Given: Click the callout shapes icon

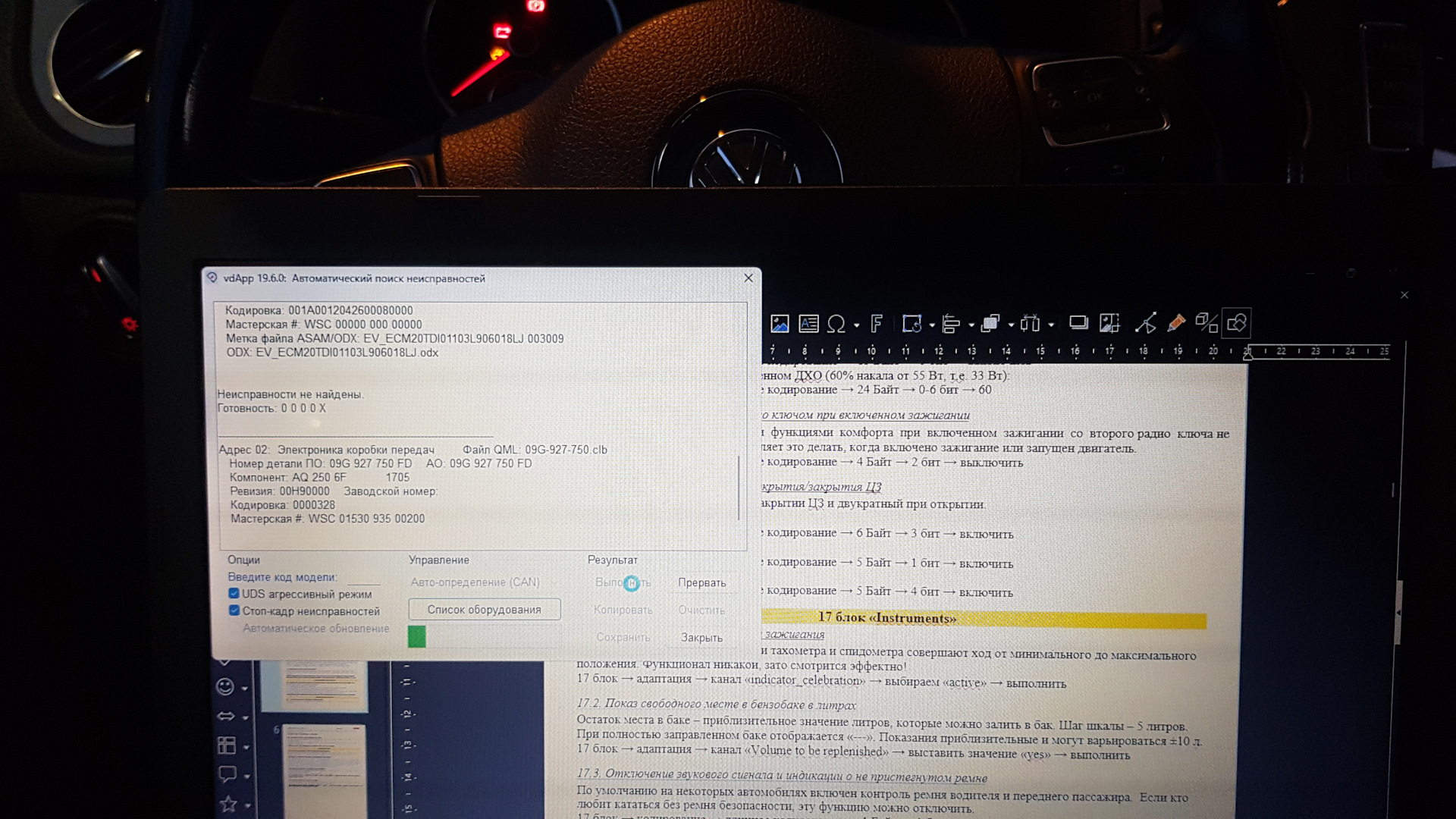Looking at the screenshot, I should point(227,775).
